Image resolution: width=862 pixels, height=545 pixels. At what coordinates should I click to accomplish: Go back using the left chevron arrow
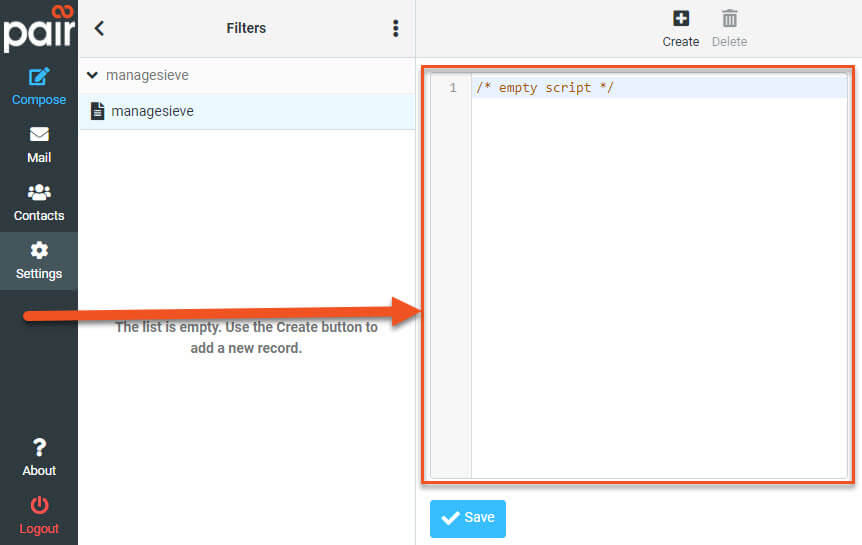click(x=99, y=28)
